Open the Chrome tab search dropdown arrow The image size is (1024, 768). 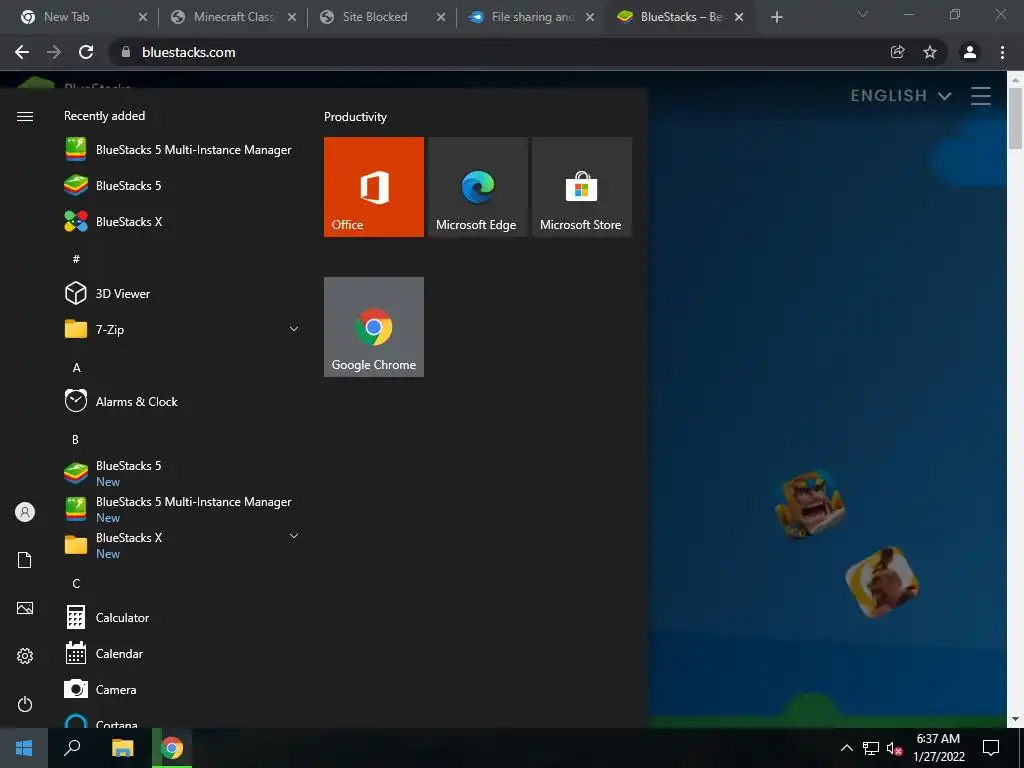click(x=863, y=14)
